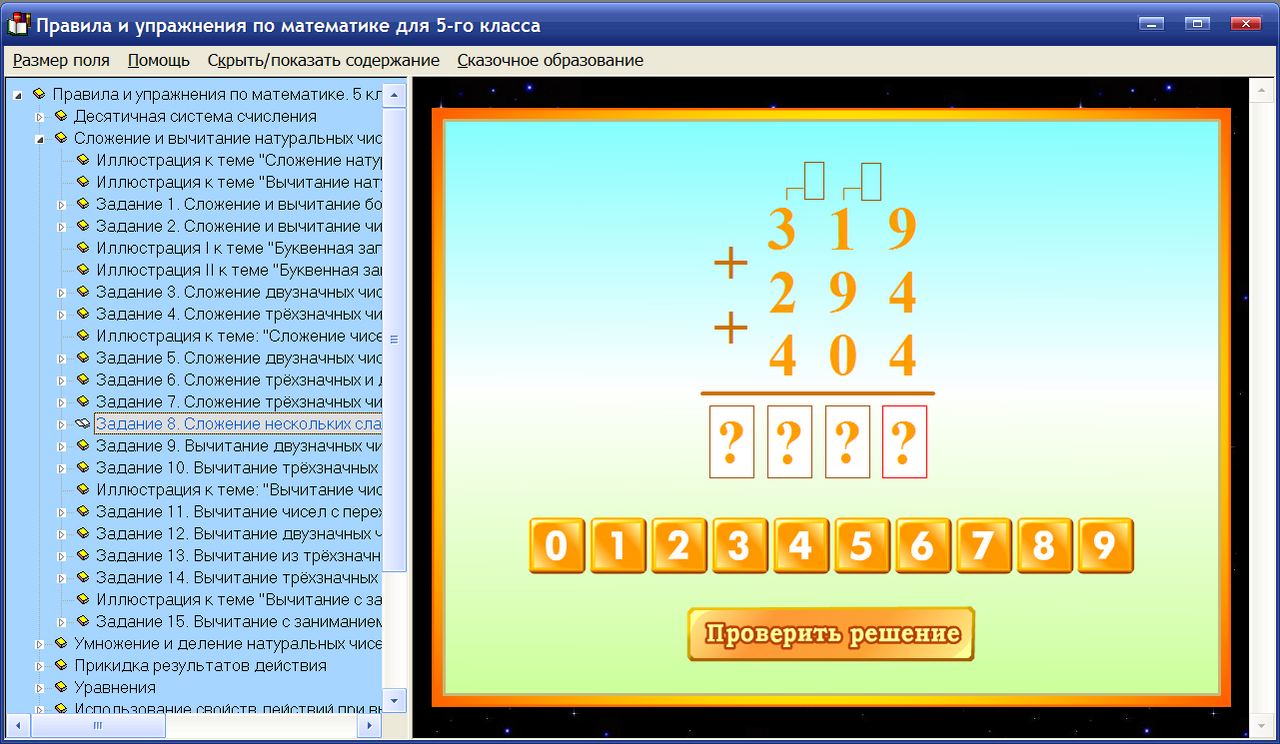
Task: Click the orange digit 3 tile
Action: (741, 546)
